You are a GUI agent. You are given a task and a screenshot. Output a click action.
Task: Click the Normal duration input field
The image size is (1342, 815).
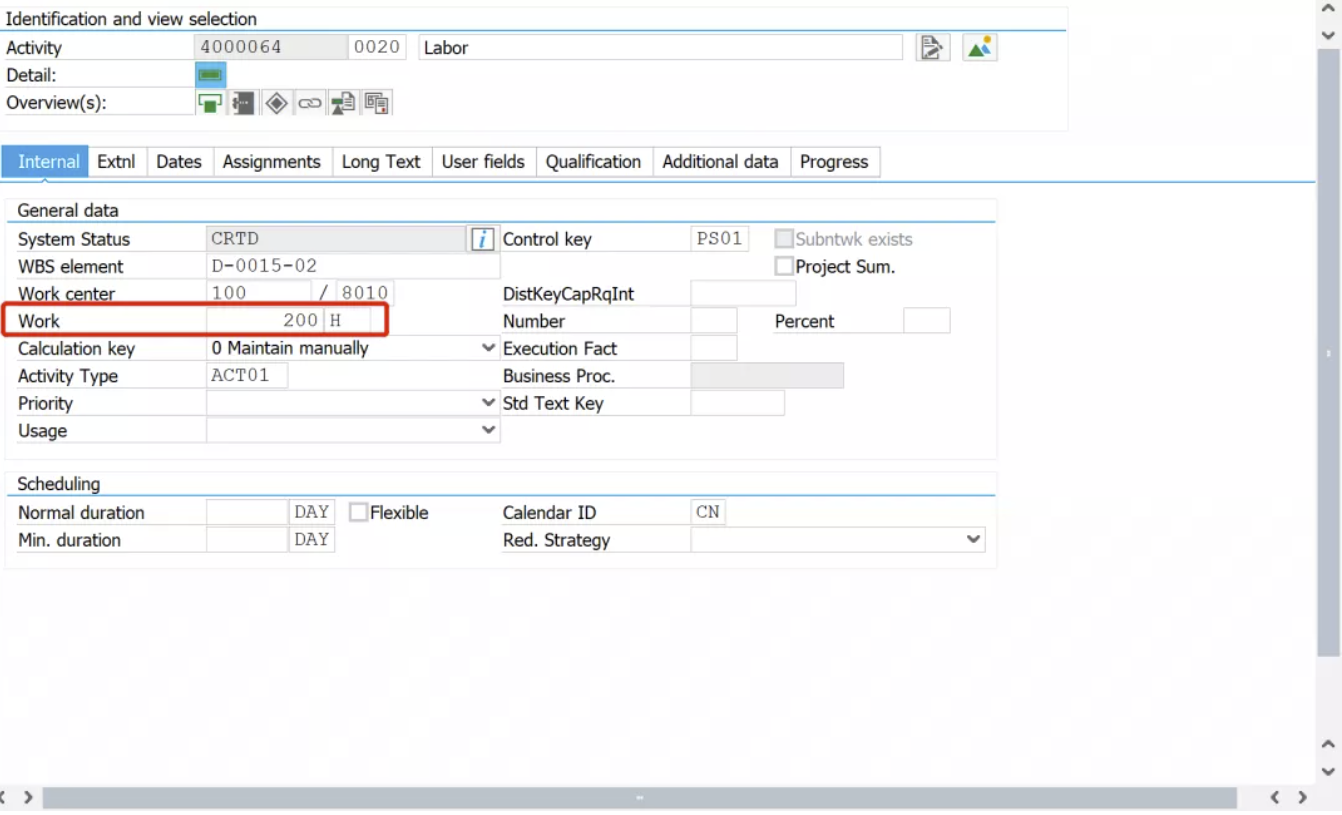(x=247, y=512)
